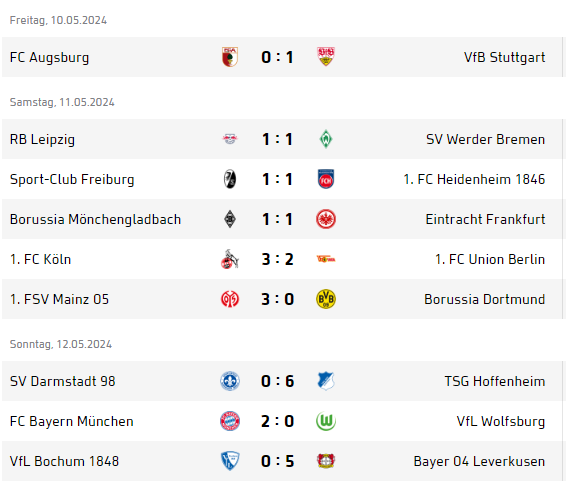
Task: Click the FC Augsburg club crest
Action: (x=230, y=57)
